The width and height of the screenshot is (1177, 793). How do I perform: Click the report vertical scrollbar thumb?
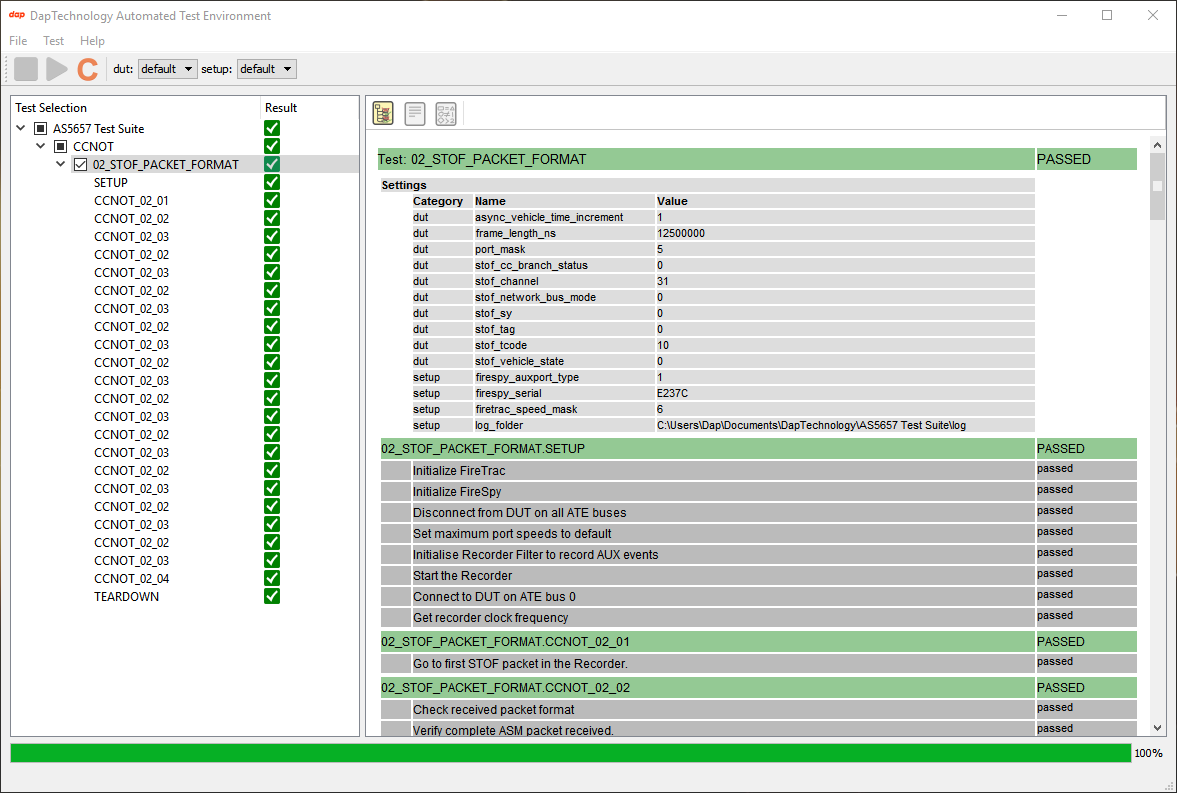pyautogui.click(x=1157, y=187)
